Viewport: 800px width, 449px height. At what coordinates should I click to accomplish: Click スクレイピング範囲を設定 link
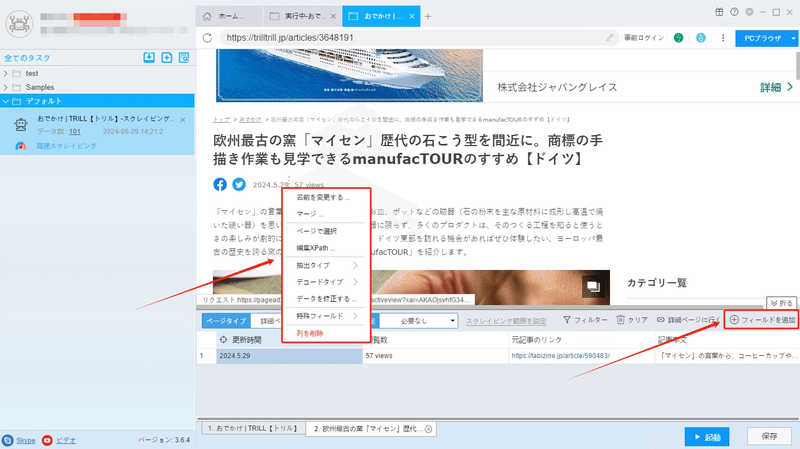(506, 321)
